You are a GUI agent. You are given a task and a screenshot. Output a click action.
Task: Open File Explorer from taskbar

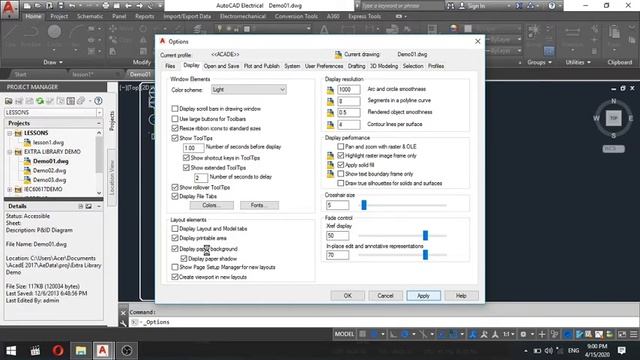click(80, 351)
